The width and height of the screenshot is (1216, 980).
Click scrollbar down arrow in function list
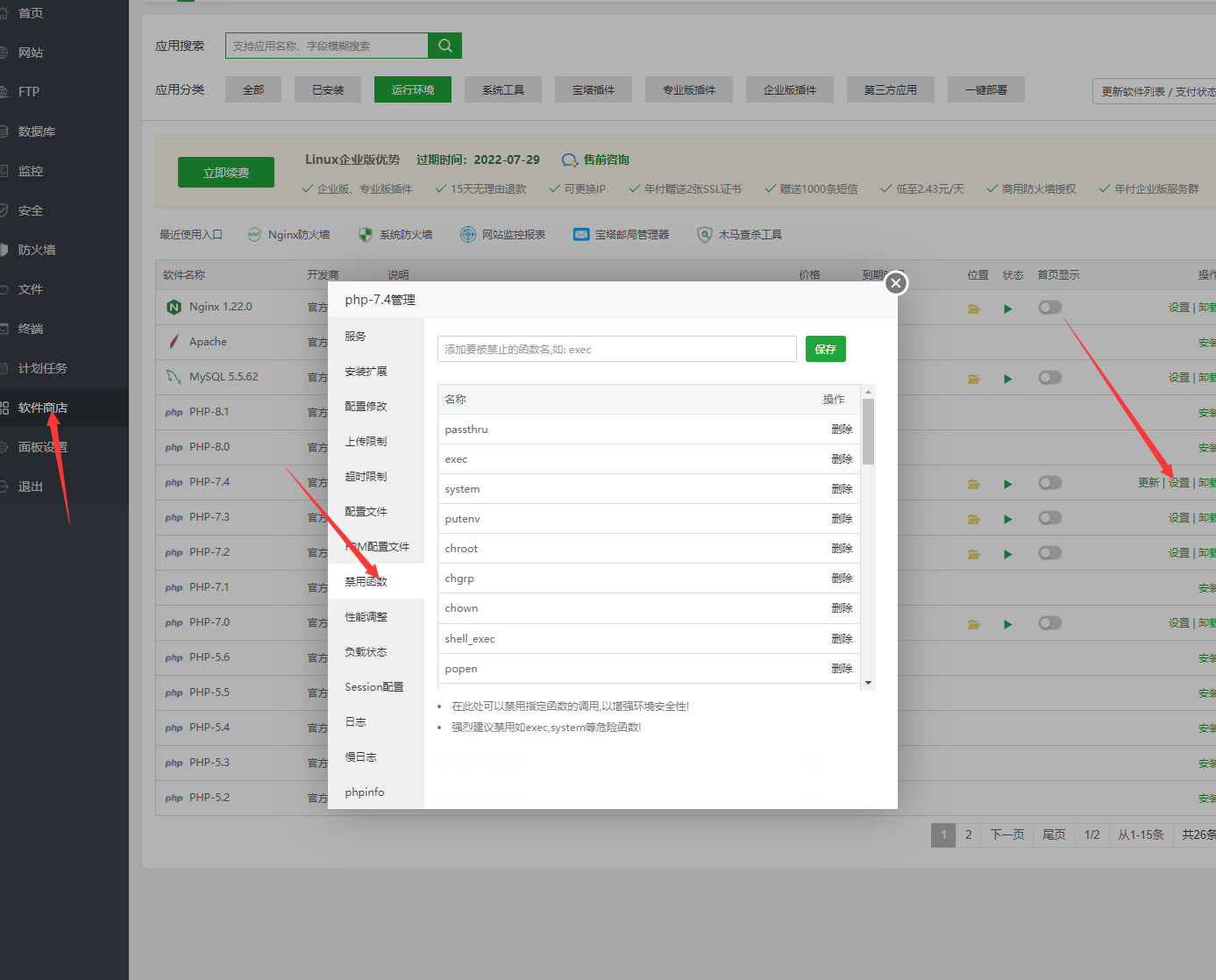(868, 683)
